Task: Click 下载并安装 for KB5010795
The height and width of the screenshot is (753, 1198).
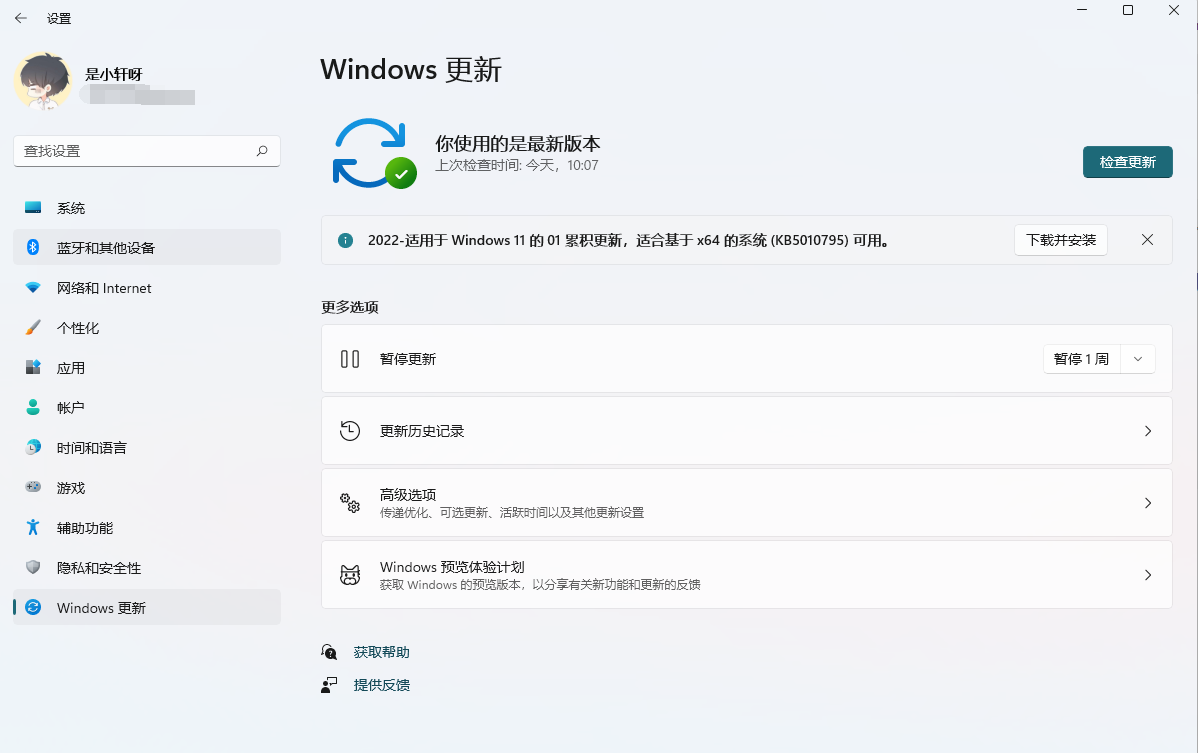Action: [1060, 240]
